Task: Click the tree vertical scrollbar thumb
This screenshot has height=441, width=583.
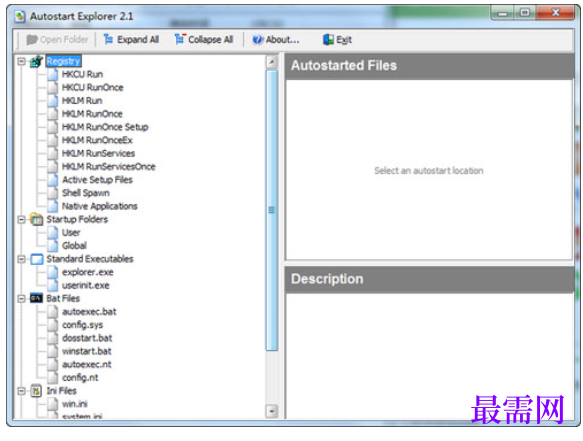Action: [272, 210]
